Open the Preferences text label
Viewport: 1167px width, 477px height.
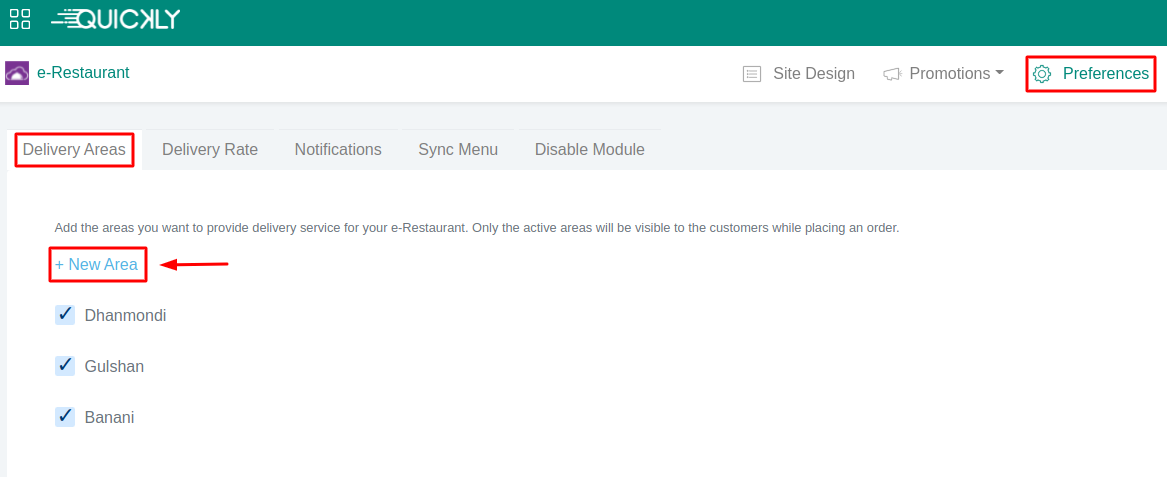pyautogui.click(x=1105, y=73)
